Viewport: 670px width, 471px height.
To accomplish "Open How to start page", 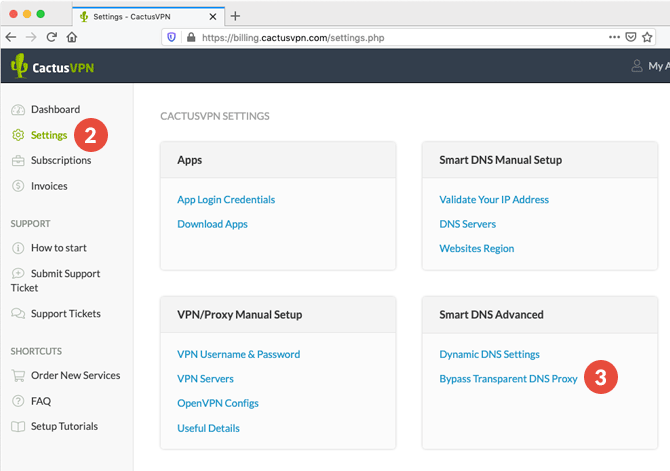I will [59, 248].
